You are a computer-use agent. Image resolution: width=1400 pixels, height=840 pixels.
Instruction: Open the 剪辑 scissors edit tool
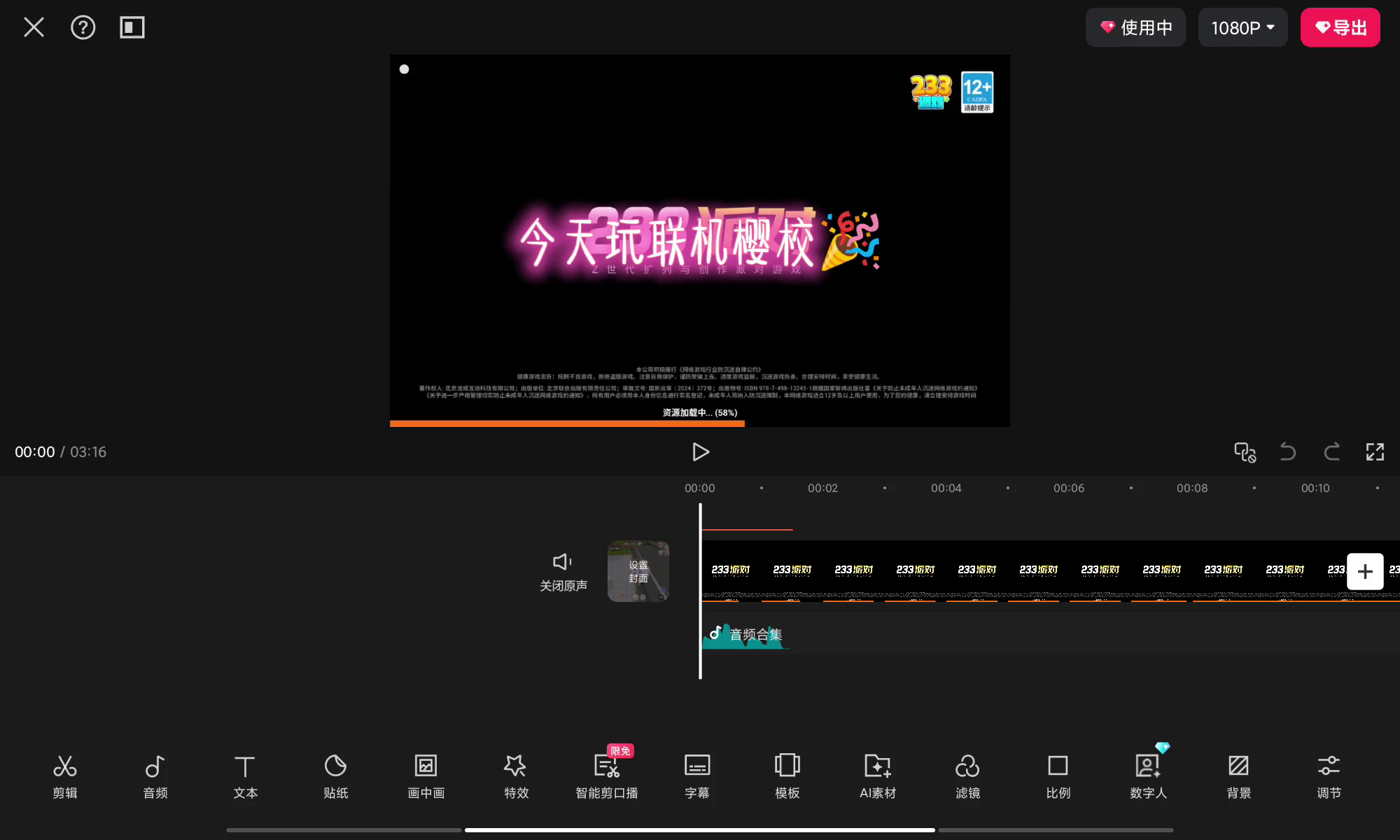pyautogui.click(x=65, y=776)
